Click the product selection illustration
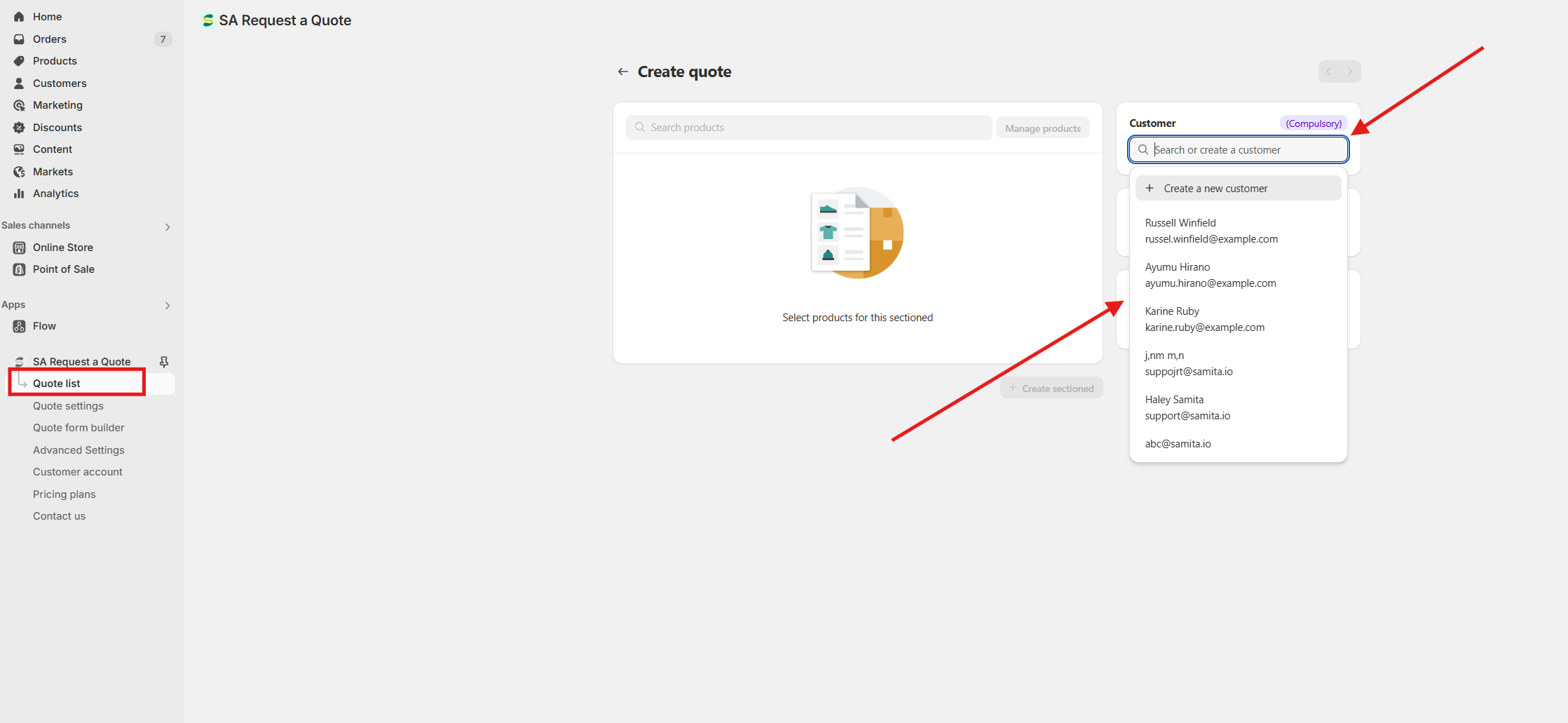 857,233
